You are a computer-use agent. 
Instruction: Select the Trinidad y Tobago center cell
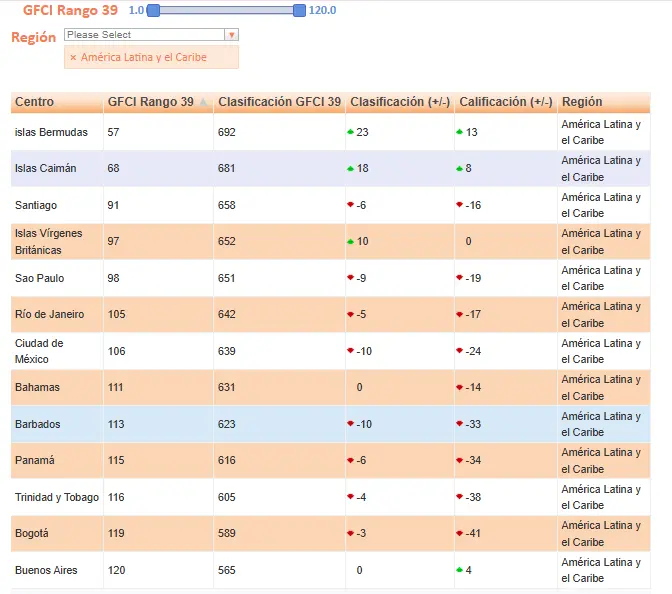pyautogui.click(x=57, y=497)
